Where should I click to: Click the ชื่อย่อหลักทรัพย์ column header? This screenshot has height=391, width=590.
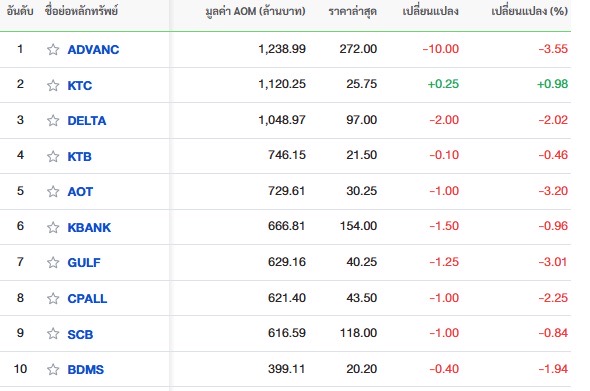[x=81, y=11]
